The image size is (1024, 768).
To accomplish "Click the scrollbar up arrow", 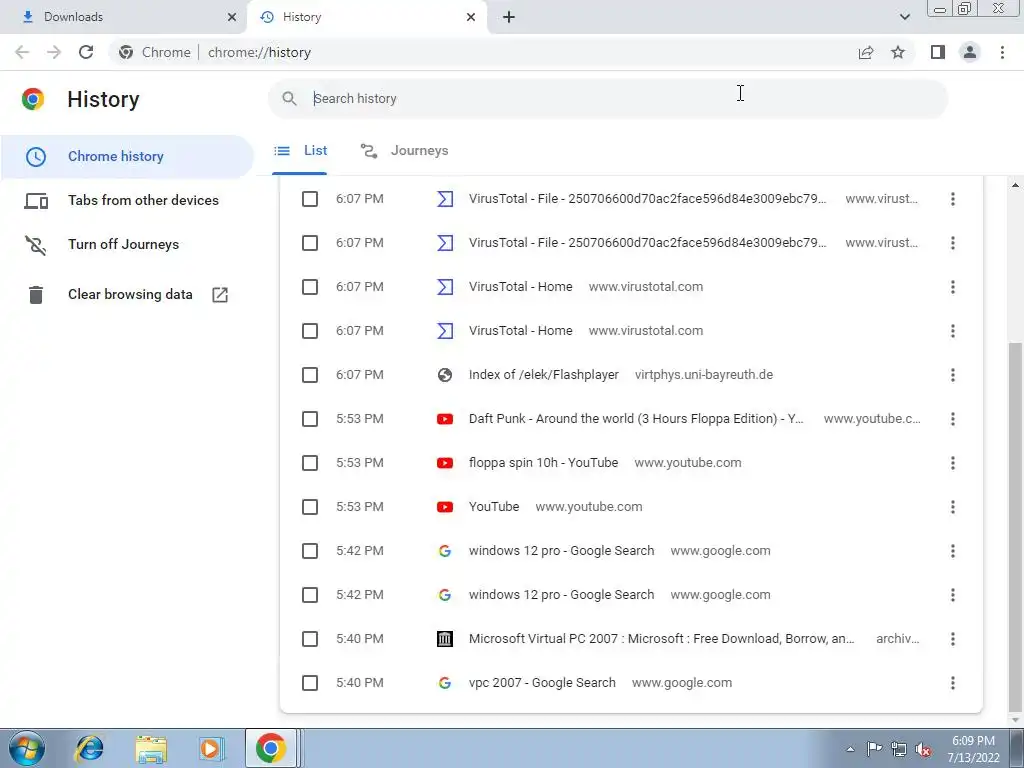I will 1015,185.
